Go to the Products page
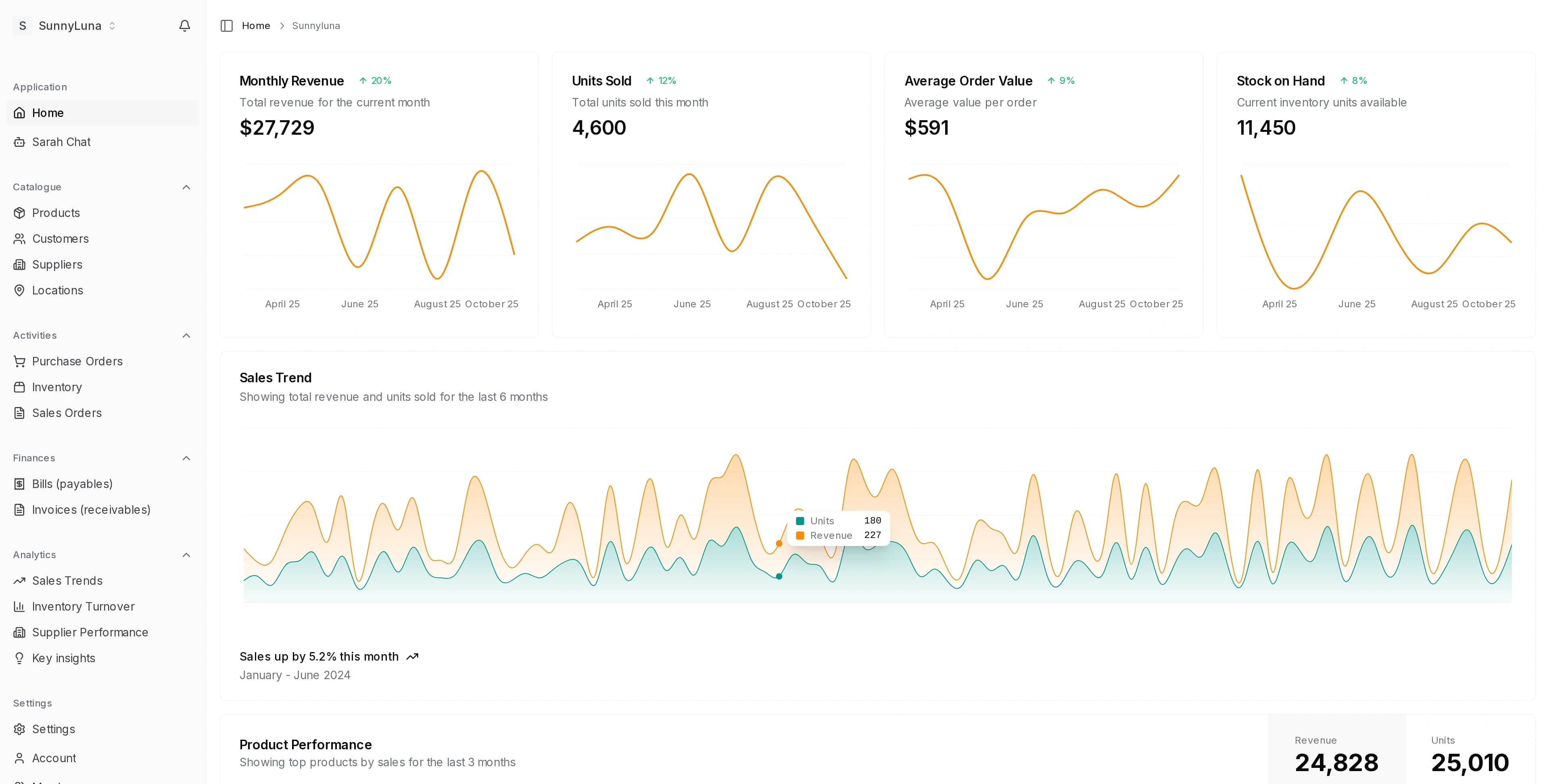 [x=55, y=213]
